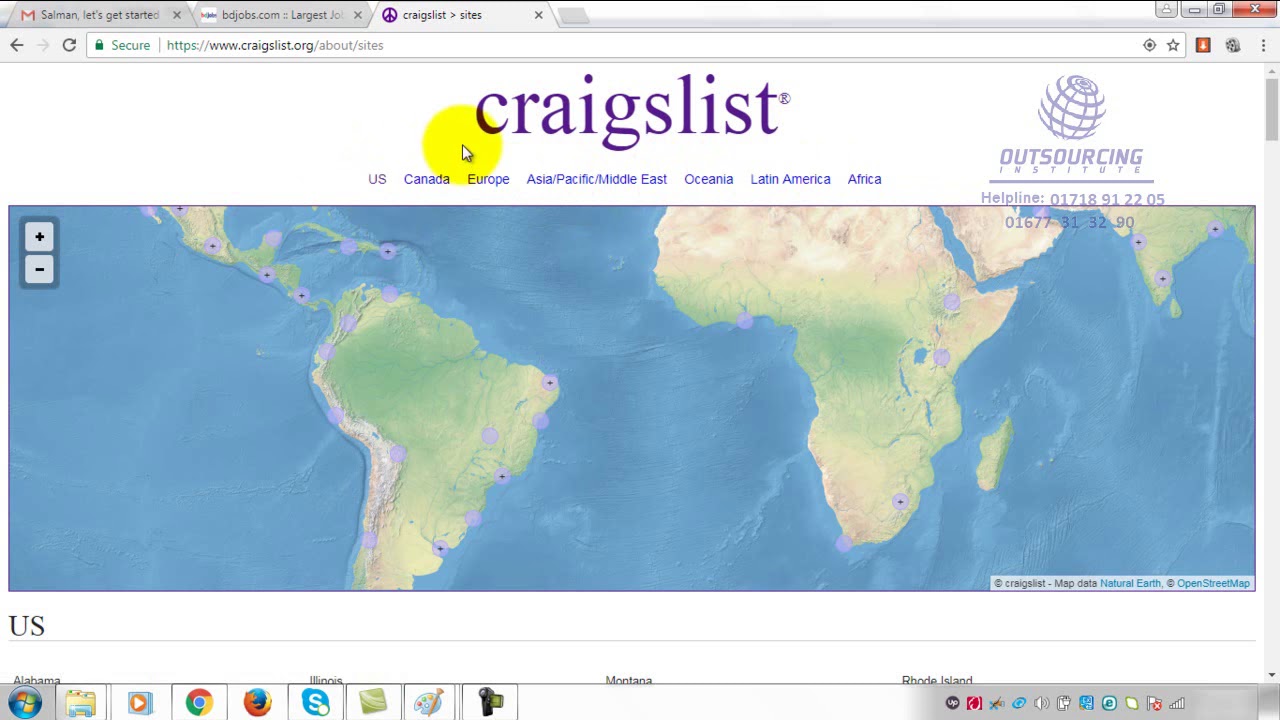The image size is (1280, 720).
Task: Open the Windows Start menu
Action: click(x=25, y=703)
